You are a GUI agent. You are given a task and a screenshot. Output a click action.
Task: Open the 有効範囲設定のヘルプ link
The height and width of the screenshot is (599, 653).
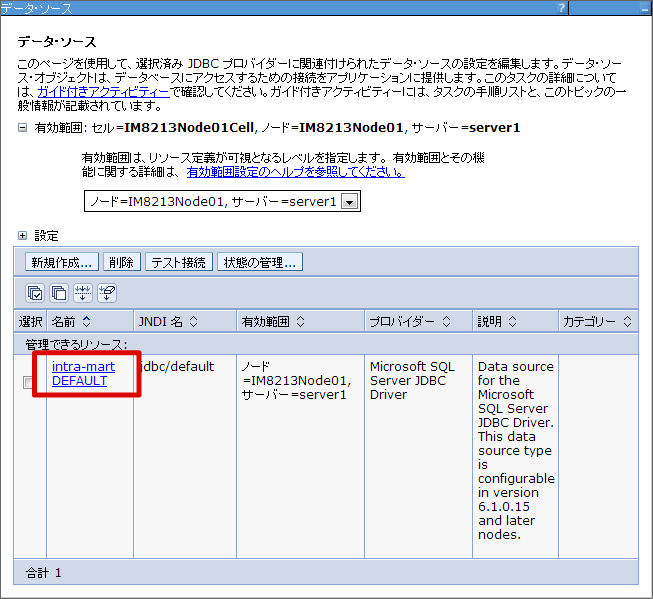pyautogui.click(x=295, y=171)
